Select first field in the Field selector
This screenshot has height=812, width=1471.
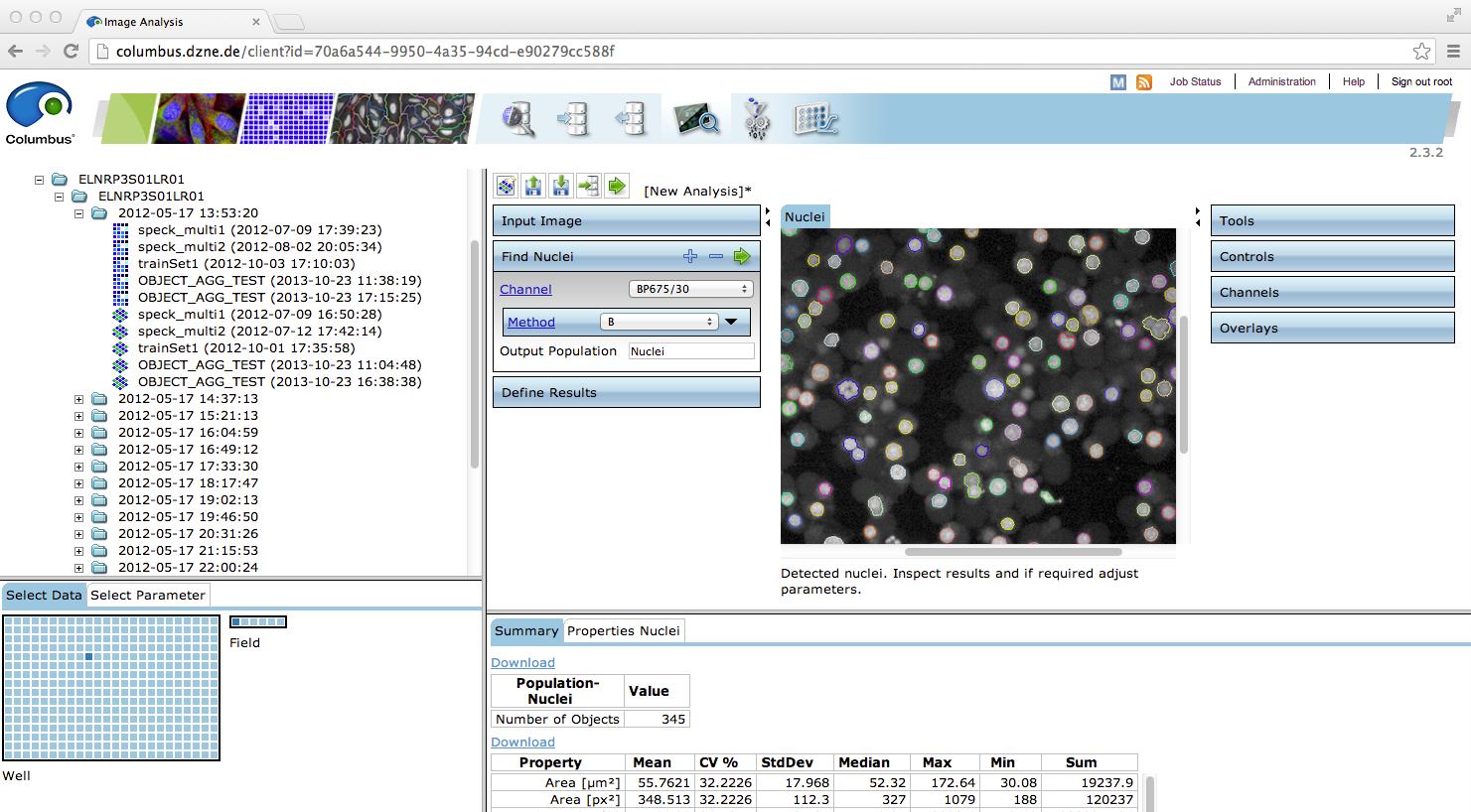pos(235,622)
